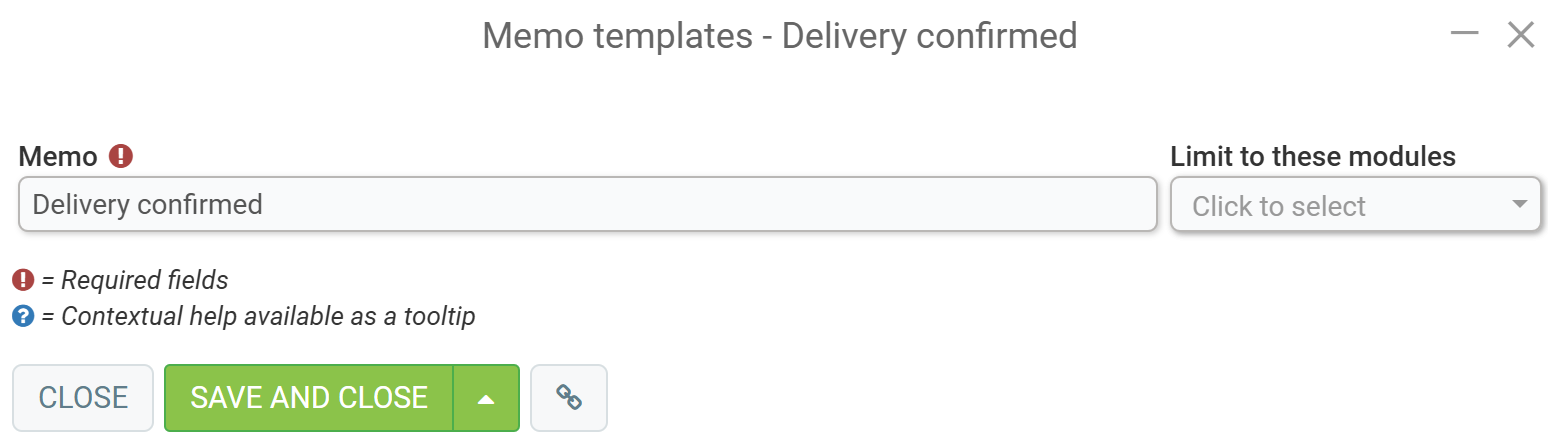Close the dialog with the X icon
This screenshot has height=441, width=1561.
pyautogui.click(x=1521, y=35)
